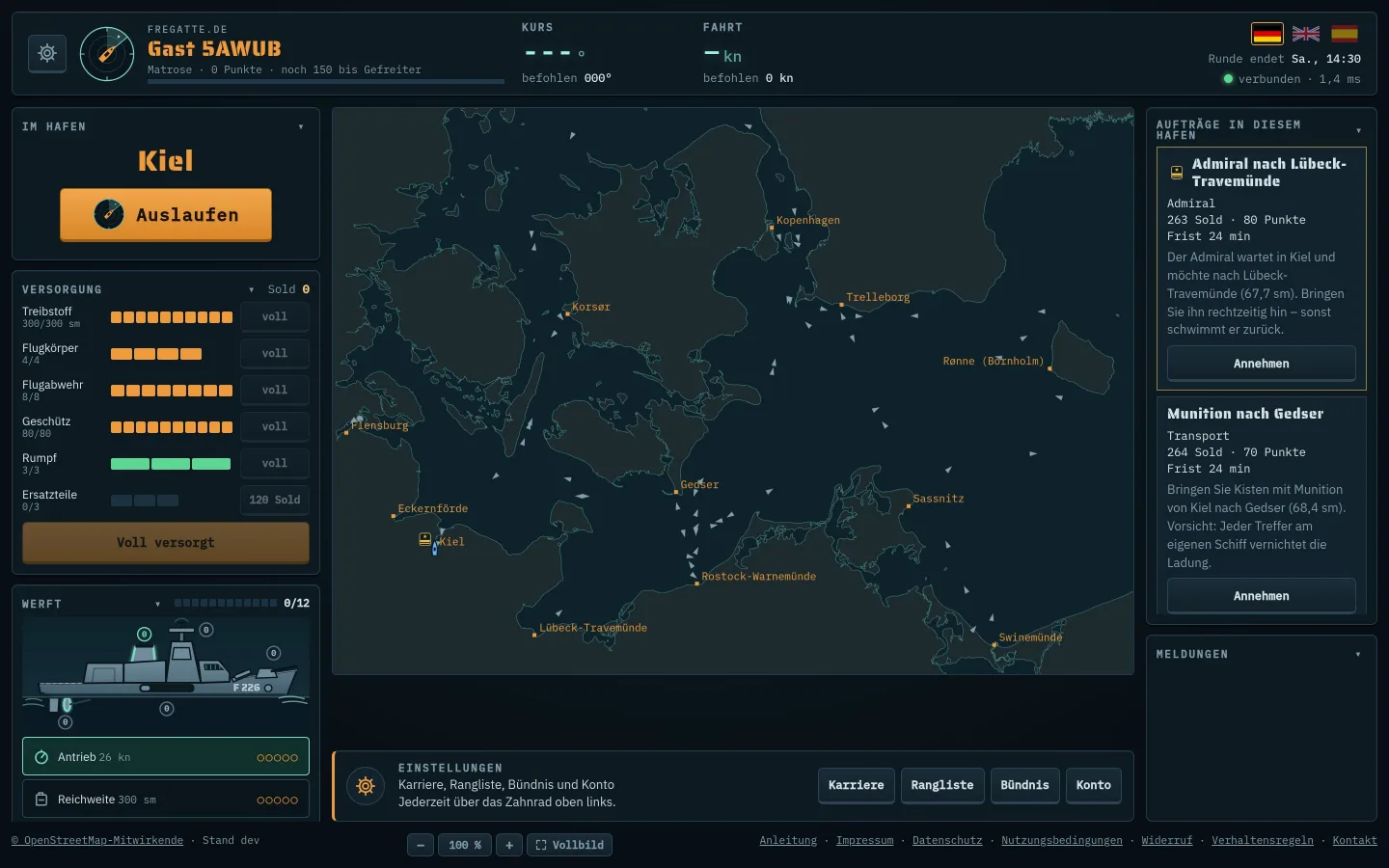Select upgrade slot below the hull center
The image size is (1389, 868).
pyautogui.click(x=167, y=709)
